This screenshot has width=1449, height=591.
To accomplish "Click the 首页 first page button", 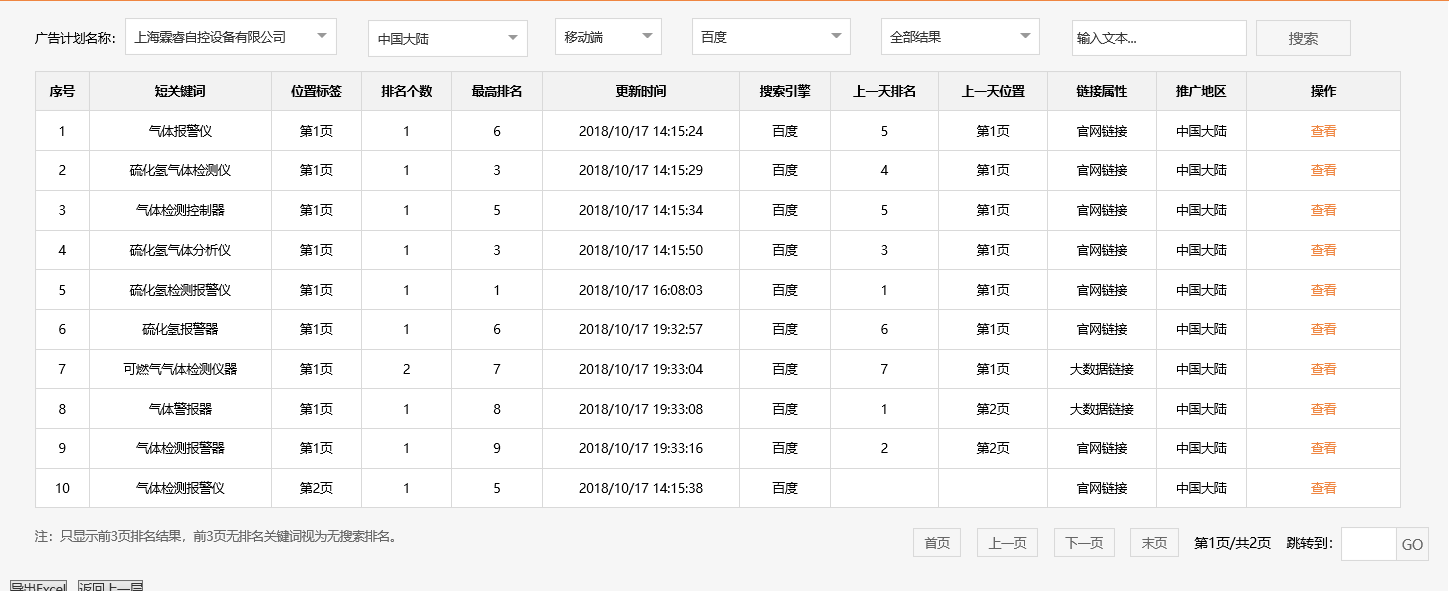I will tap(936, 542).
